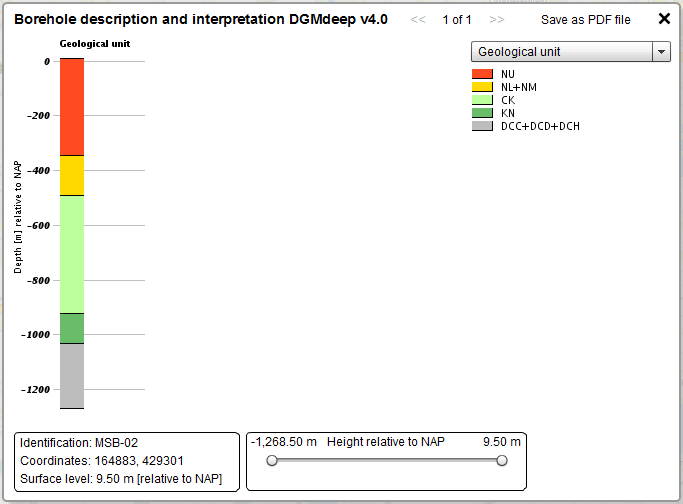Click the red NU legend swatch
This screenshot has height=504, width=683.
483,74
